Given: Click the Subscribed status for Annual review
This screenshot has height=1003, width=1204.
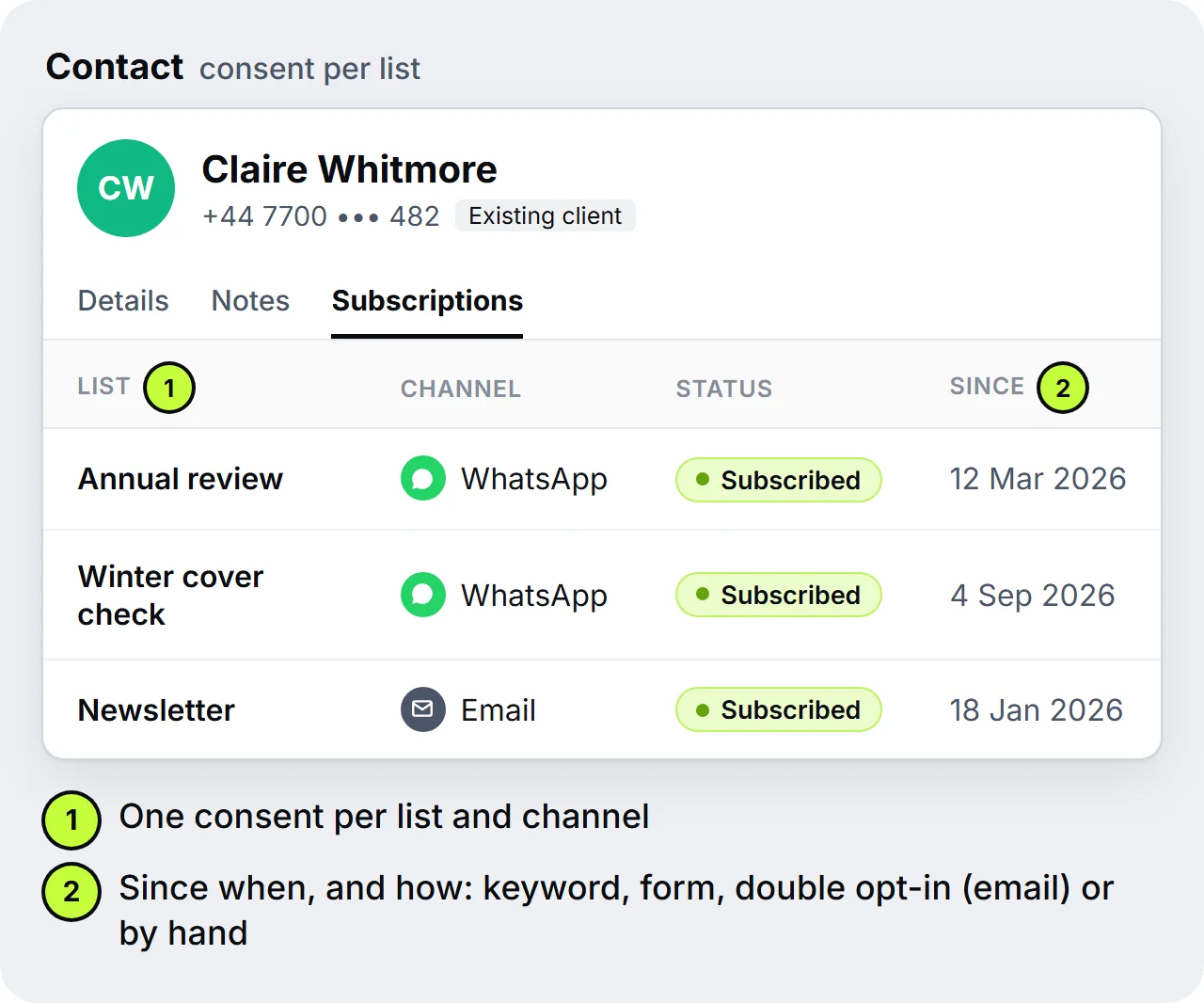Looking at the screenshot, I should click(x=779, y=480).
